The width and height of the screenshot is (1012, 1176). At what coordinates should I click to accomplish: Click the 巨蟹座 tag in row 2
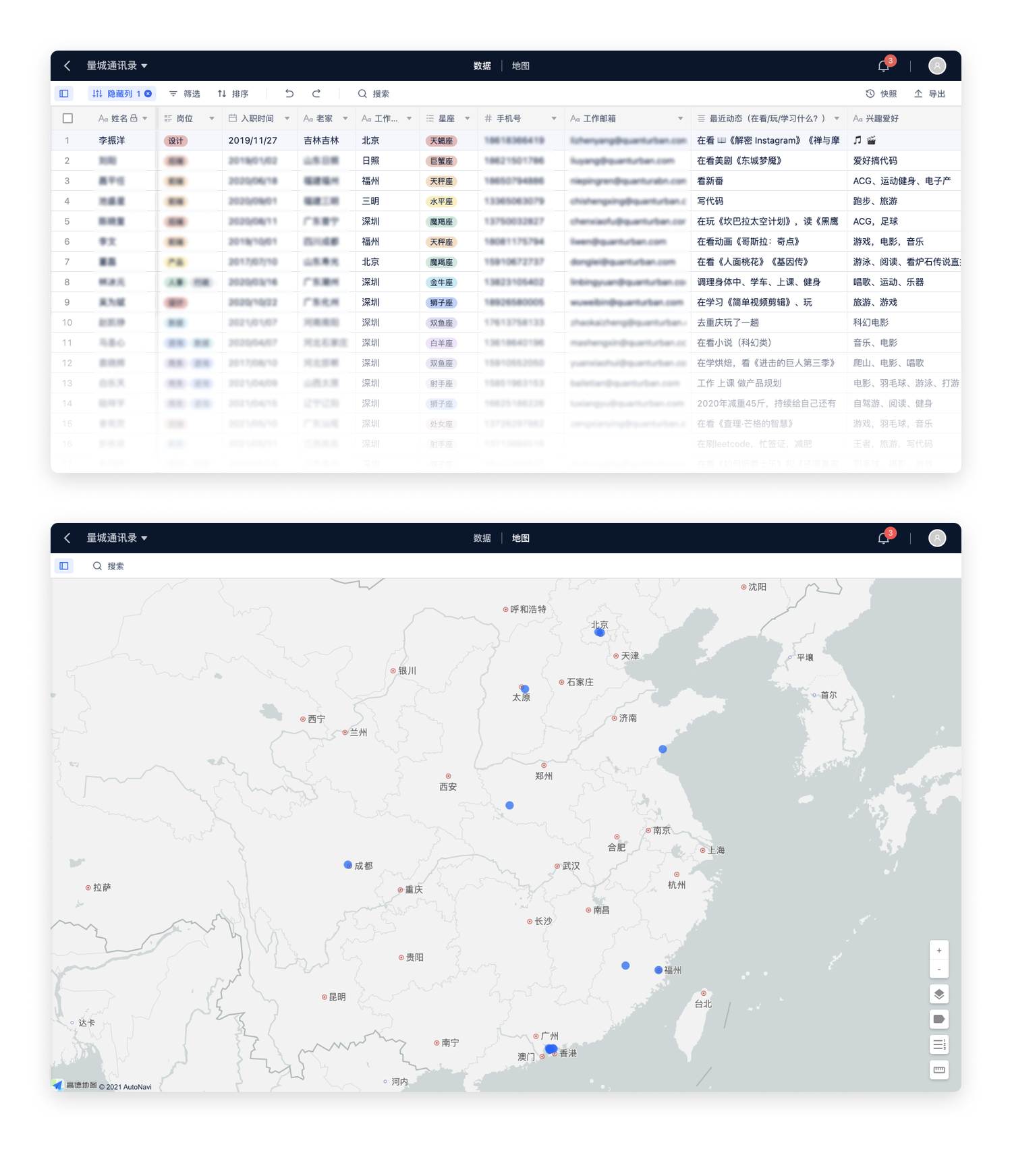click(x=441, y=161)
